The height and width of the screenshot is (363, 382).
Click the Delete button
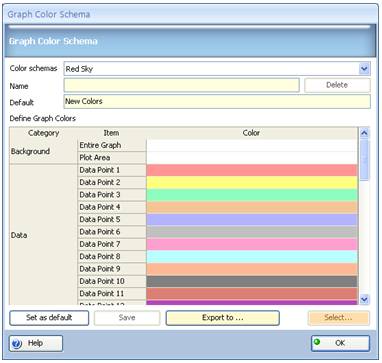tap(337, 85)
